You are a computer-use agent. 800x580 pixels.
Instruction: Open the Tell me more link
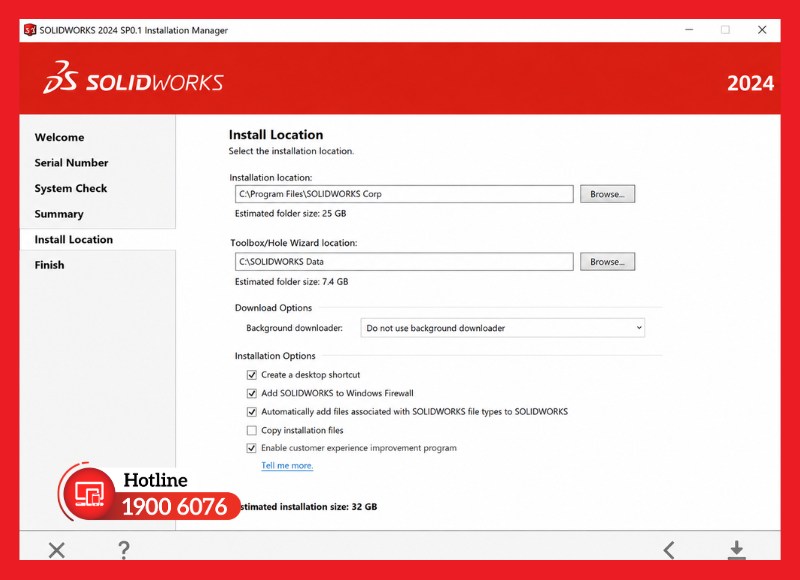287,465
